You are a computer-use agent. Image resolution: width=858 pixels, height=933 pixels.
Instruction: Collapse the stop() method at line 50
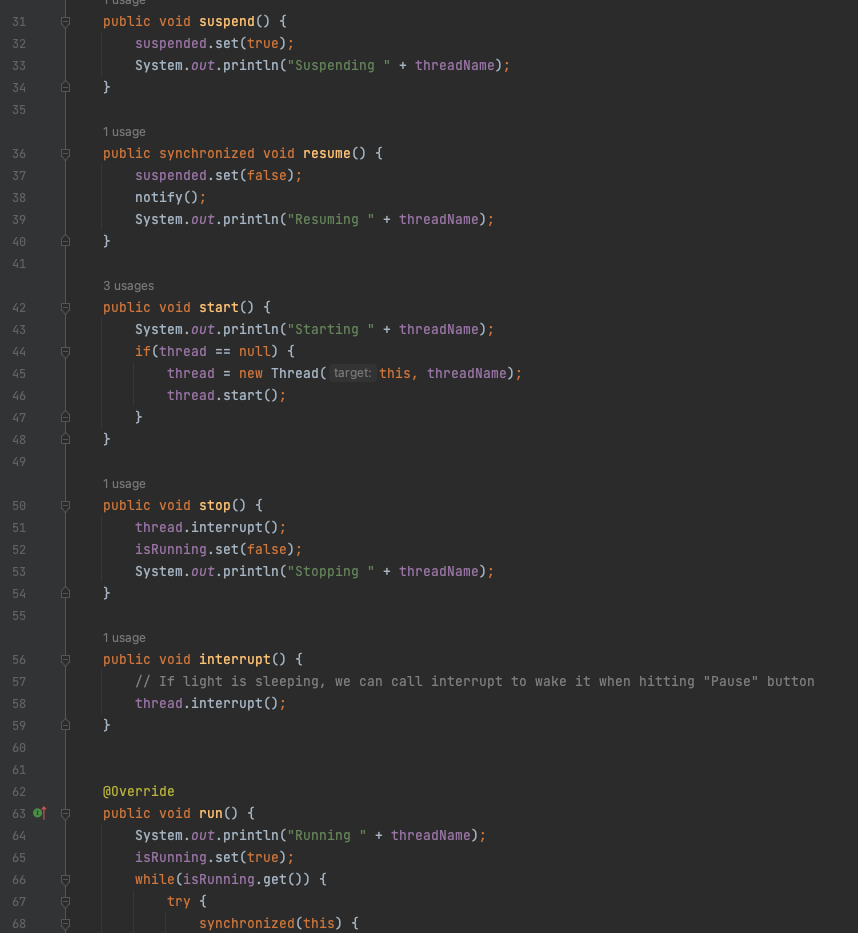[x=65, y=506]
